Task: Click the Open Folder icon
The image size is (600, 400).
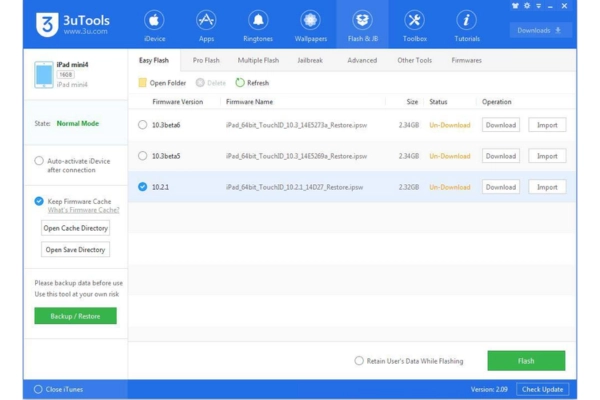Action: [142, 83]
